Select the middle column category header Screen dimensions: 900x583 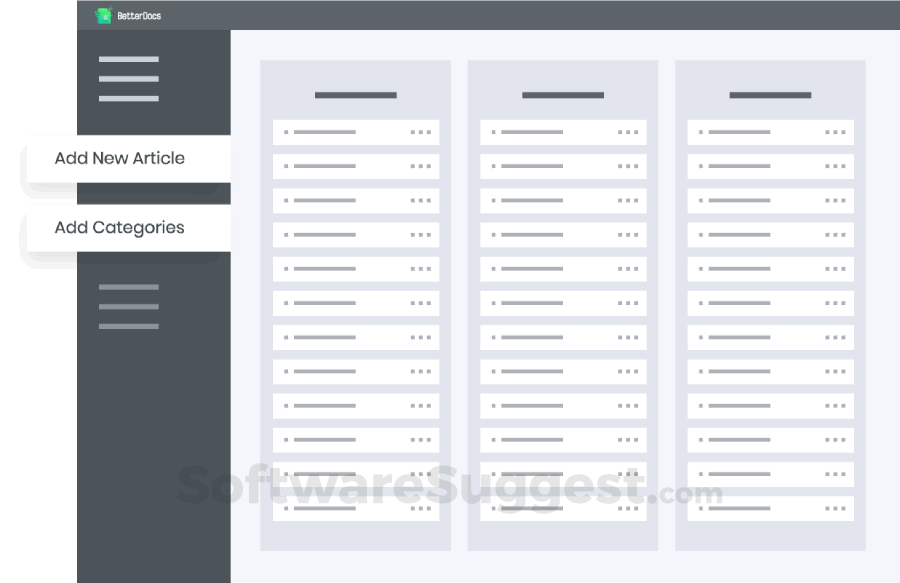(x=562, y=95)
